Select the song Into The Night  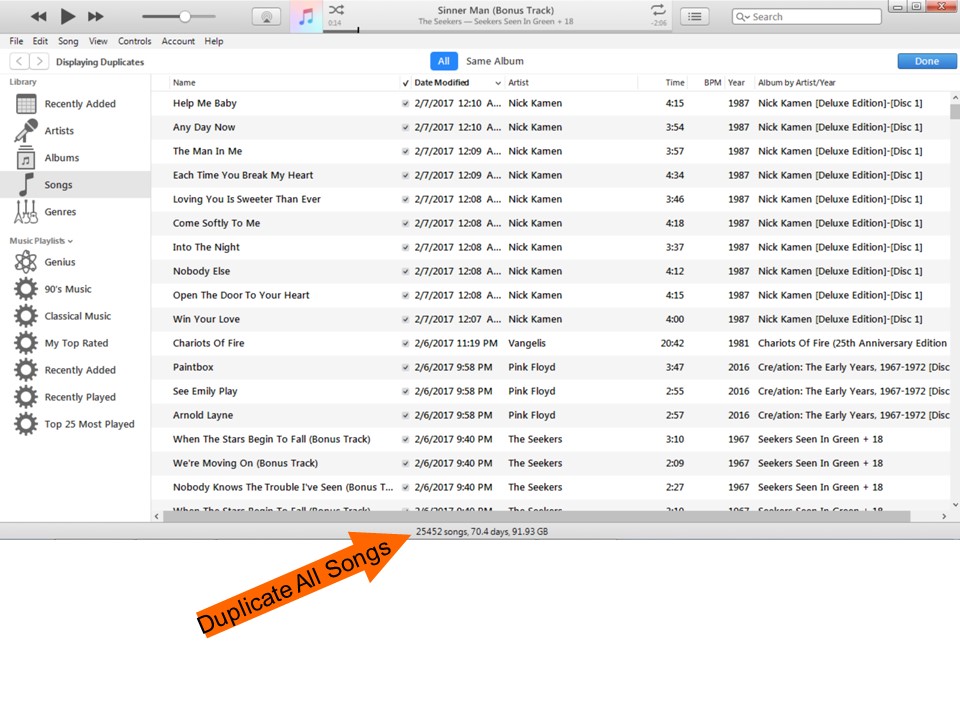tap(206, 247)
